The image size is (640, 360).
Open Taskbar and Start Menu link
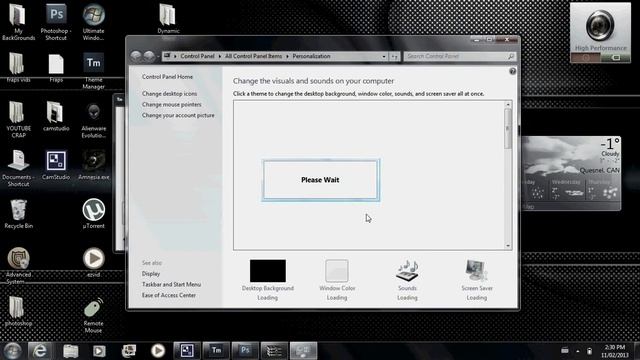pos(171,284)
